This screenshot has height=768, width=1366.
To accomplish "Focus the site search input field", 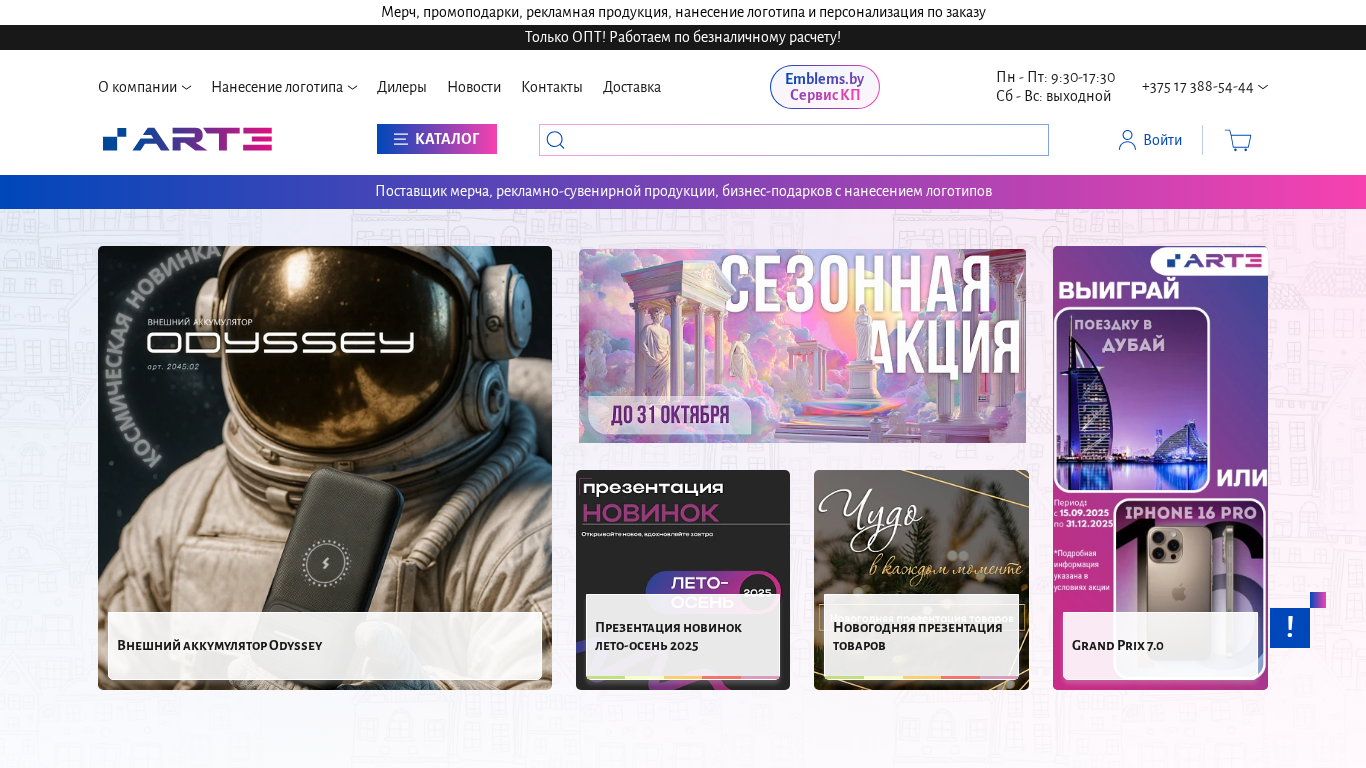I will tap(794, 140).
